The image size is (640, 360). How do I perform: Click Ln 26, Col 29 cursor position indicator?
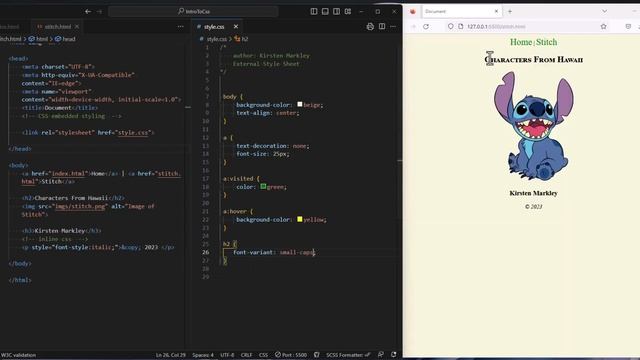coord(171,355)
